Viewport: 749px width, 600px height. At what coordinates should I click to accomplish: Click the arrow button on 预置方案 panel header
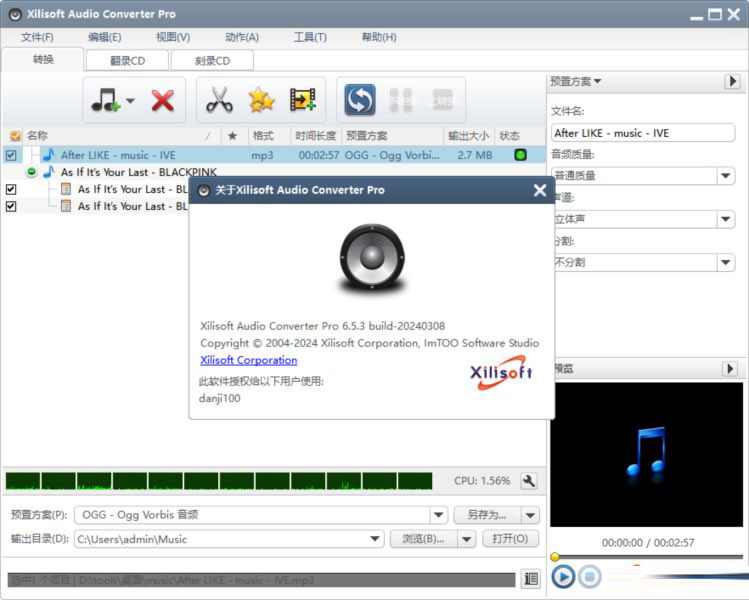click(732, 81)
